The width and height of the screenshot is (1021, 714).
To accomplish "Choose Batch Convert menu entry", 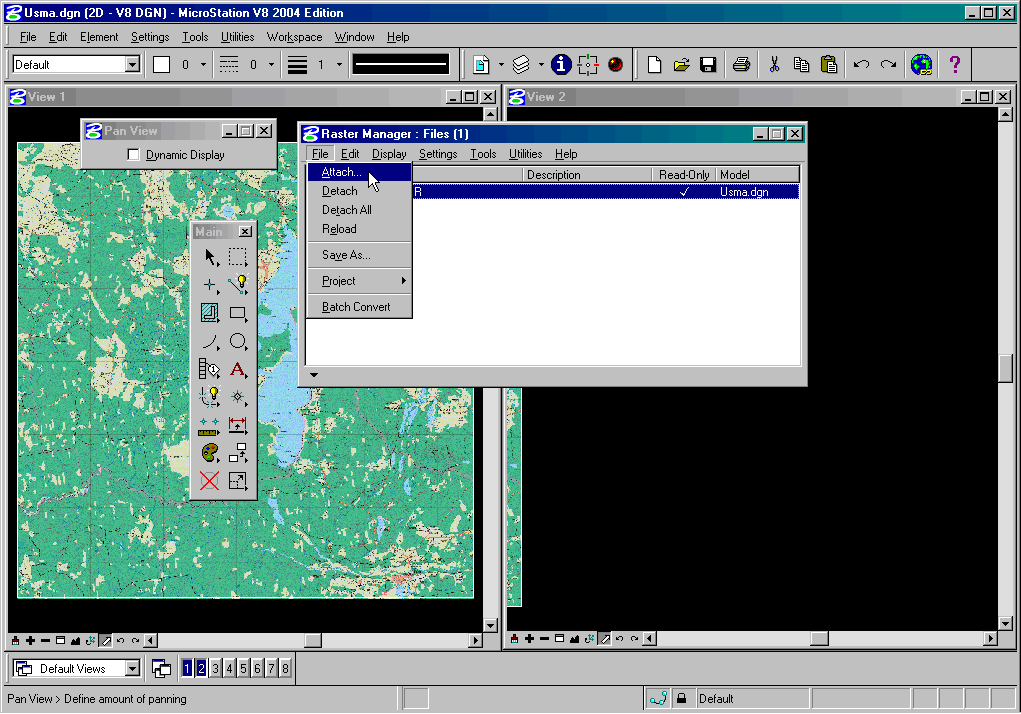I will click(359, 307).
